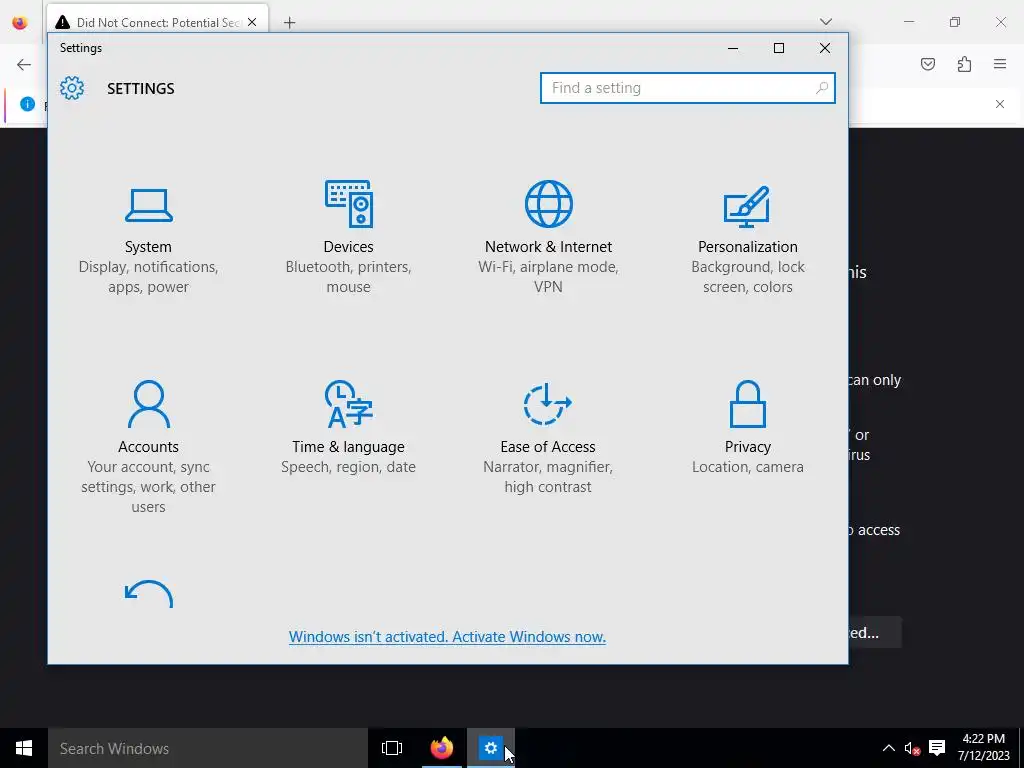Click 'Wi-Fi, airplane mode, VPN' description
This screenshot has width=1024, height=768.
click(x=549, y=277)
